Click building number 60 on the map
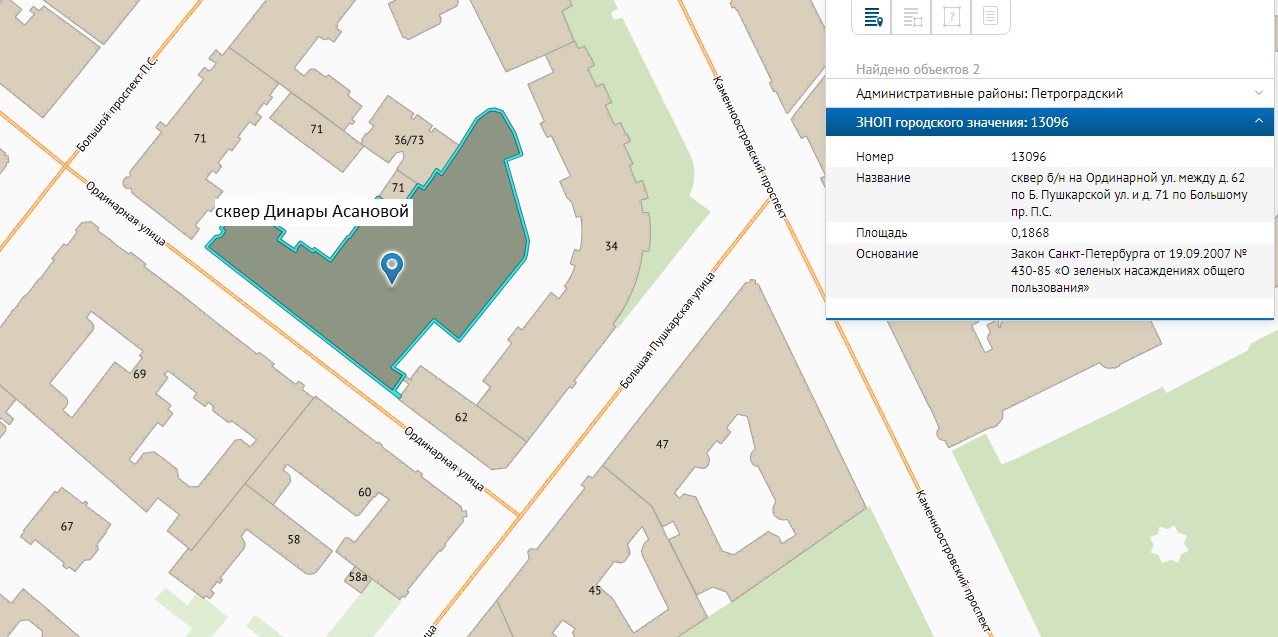 364,492
